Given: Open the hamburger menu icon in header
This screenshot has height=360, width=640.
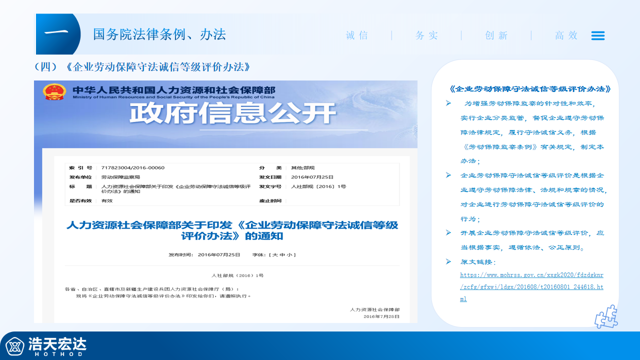Looking at the screenshot, I should tap(598, 36).
